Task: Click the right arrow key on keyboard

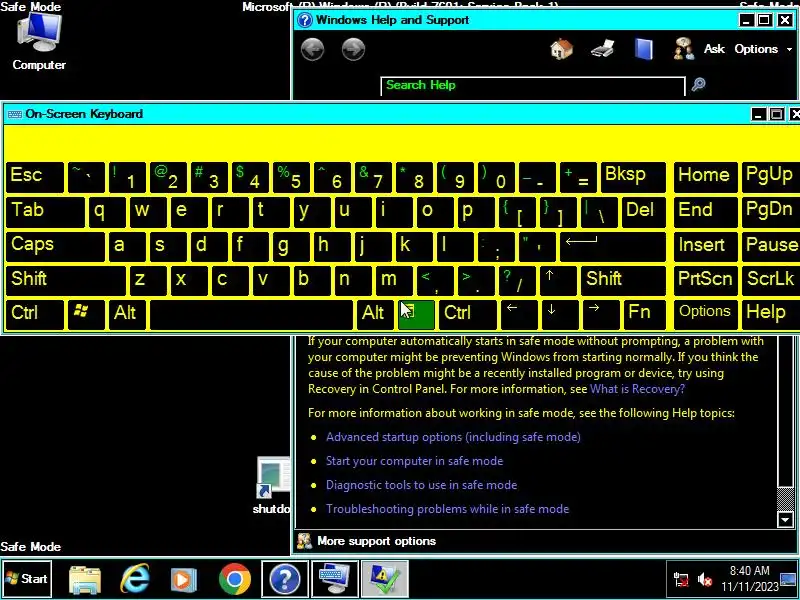Action: click(601, 314)
